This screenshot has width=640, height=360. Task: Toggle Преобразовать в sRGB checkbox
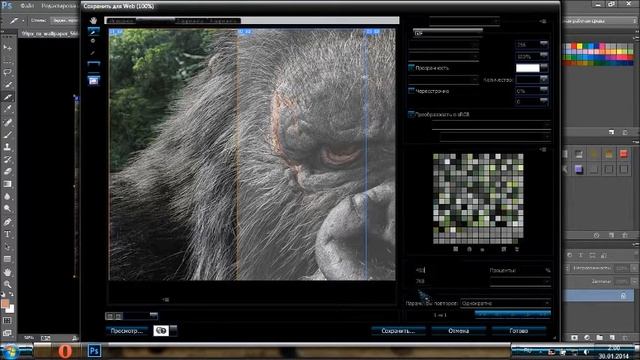point(411,114)
